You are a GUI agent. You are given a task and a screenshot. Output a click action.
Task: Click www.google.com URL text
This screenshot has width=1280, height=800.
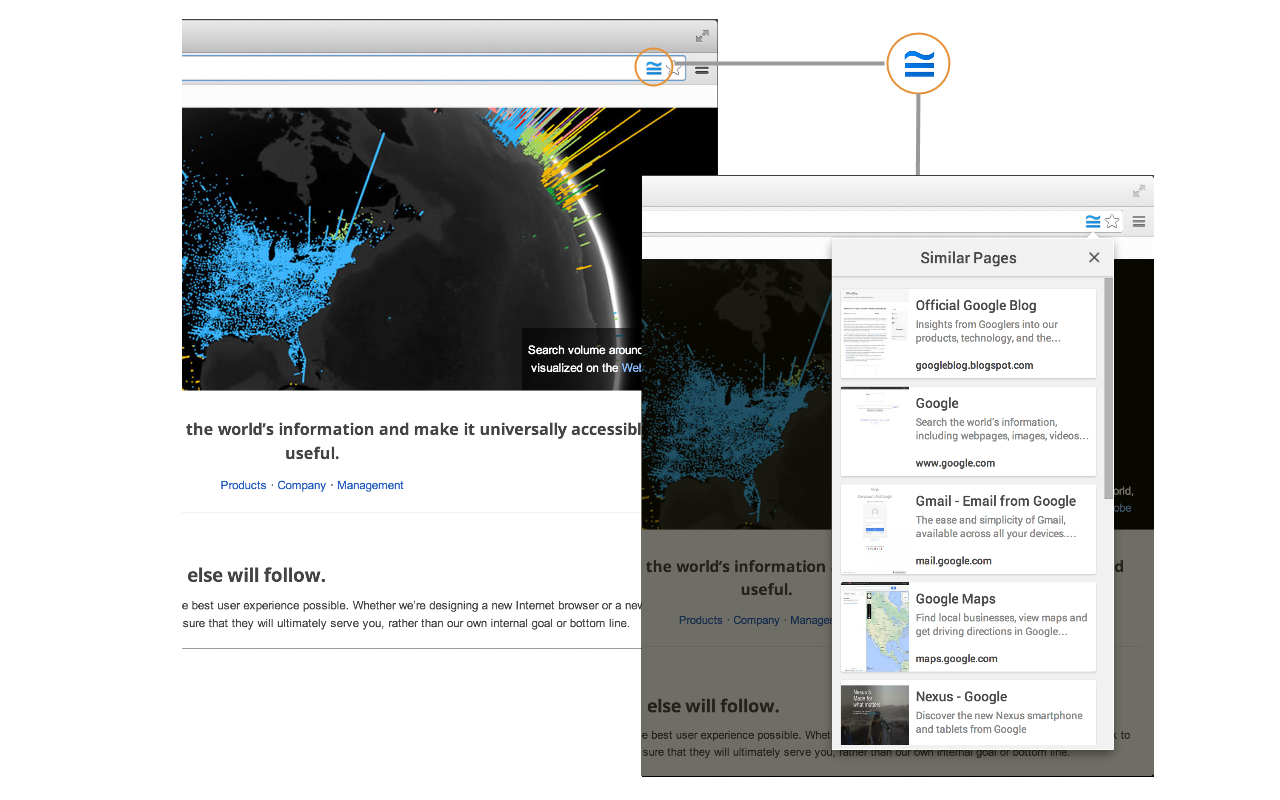(955, 464)
